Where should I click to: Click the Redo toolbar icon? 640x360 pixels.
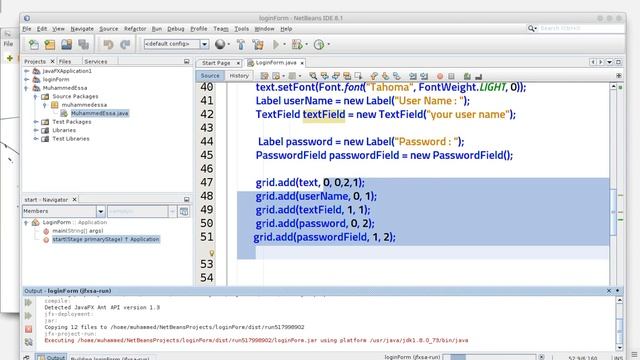pos(125,44)
